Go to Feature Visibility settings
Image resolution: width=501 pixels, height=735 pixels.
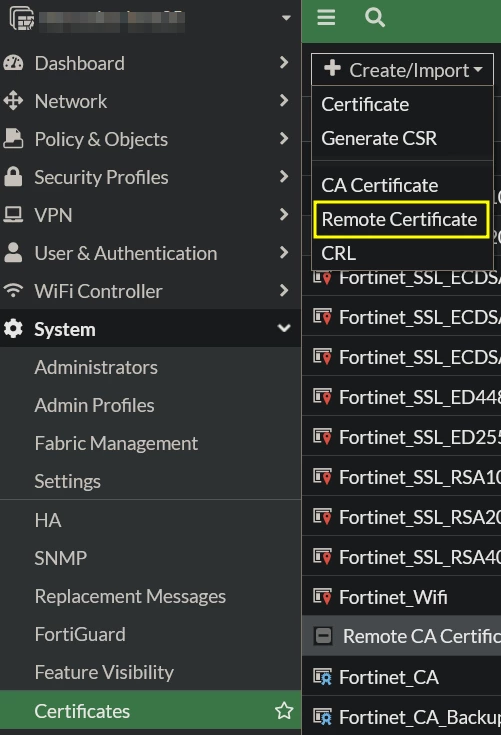point(104,673)
